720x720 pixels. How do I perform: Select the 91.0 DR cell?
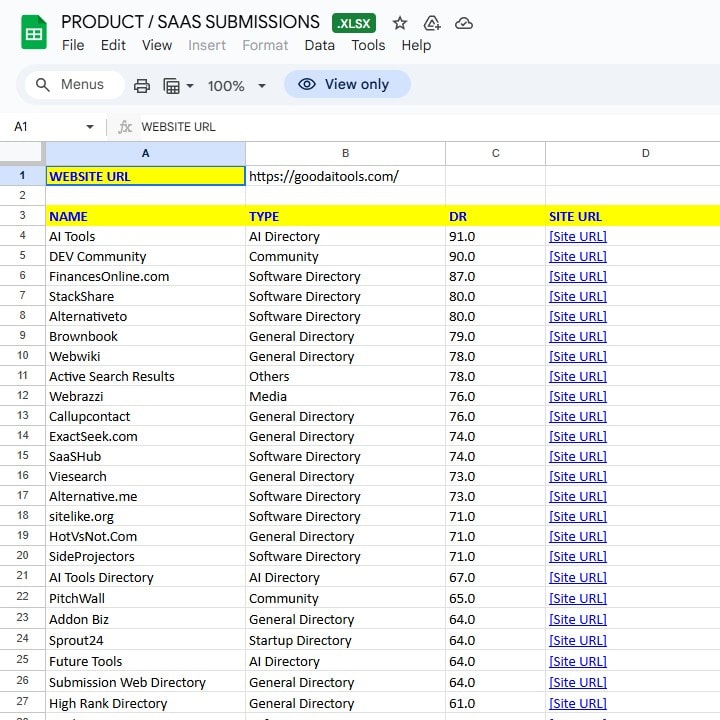(495, 236)
